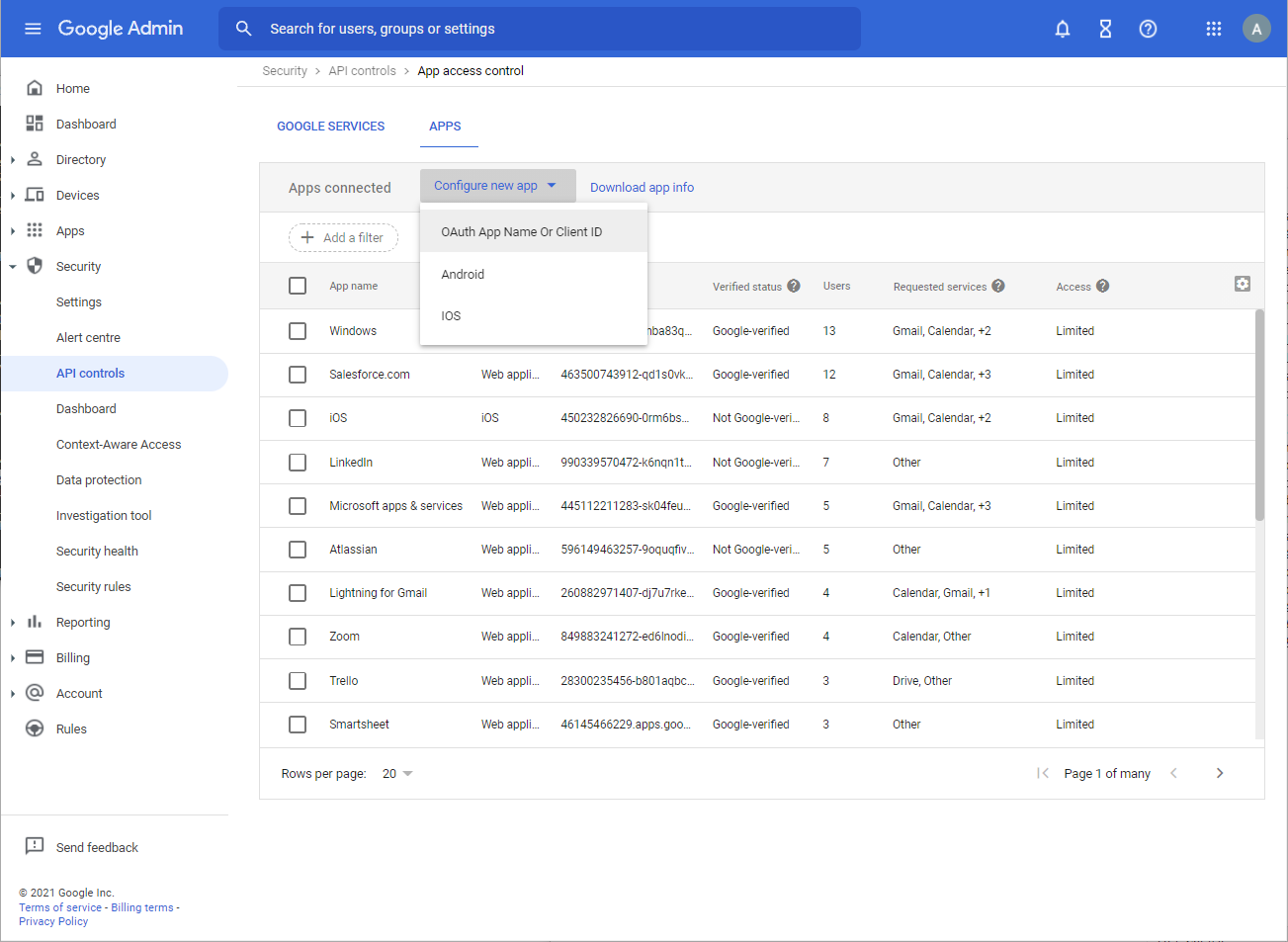Open the Google apps grid launcher
Image resolution: width=1288 pixels, height=942 pixels.
pos(1213,29)
